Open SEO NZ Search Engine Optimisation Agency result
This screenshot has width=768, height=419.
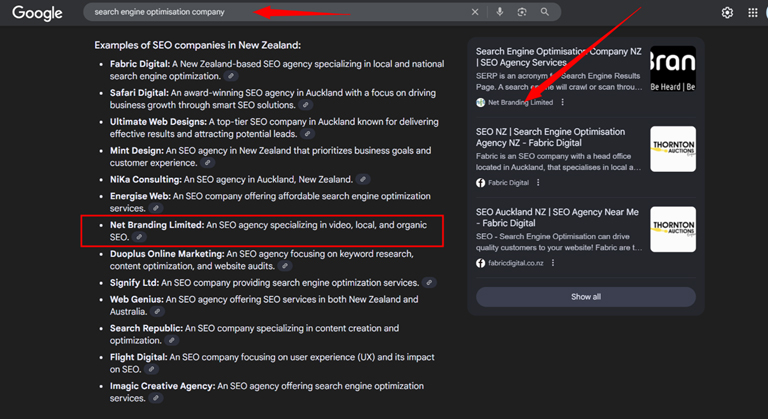pyautogui.click(x=551, y=137)
